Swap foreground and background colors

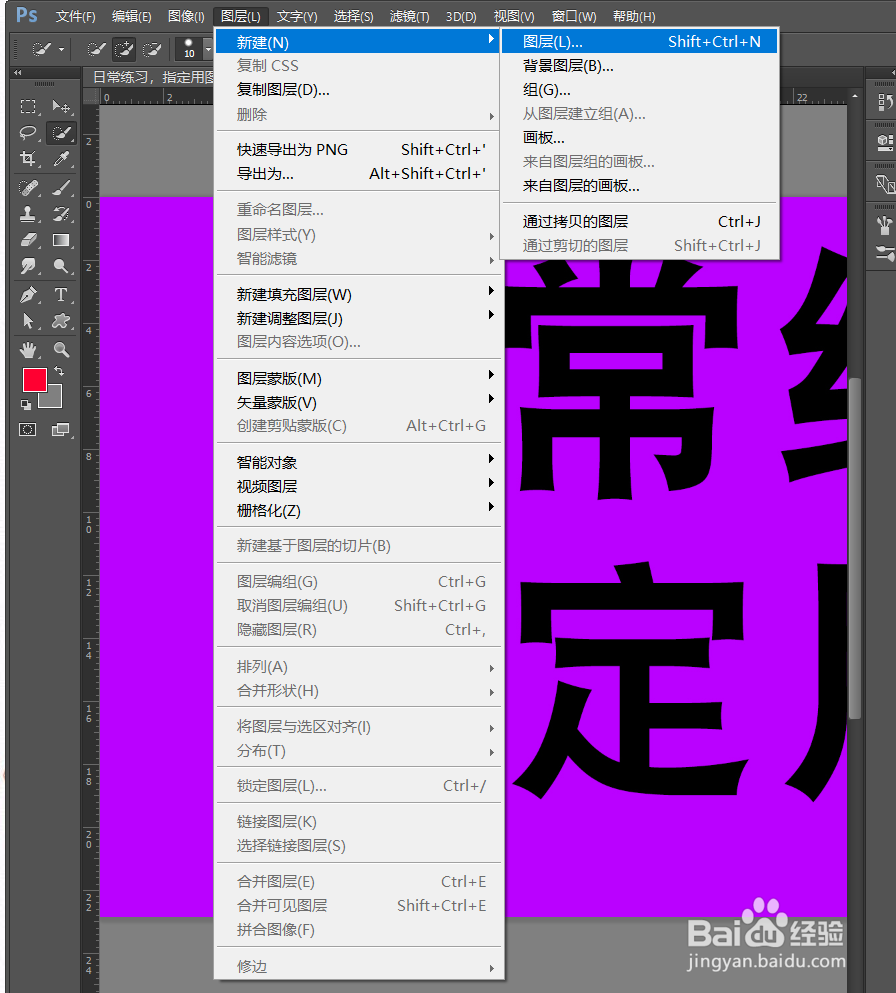tap(59, 371)
